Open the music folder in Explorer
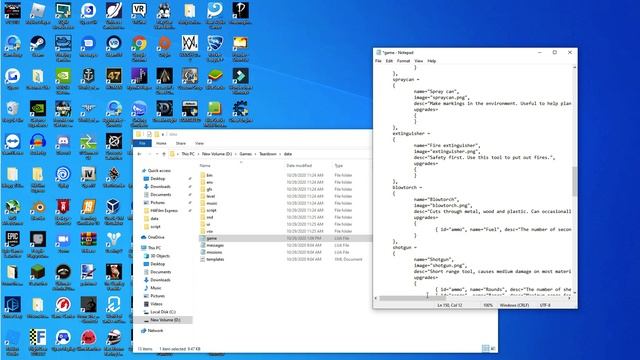This screenshot has height=360, width=640. [208, 203]
